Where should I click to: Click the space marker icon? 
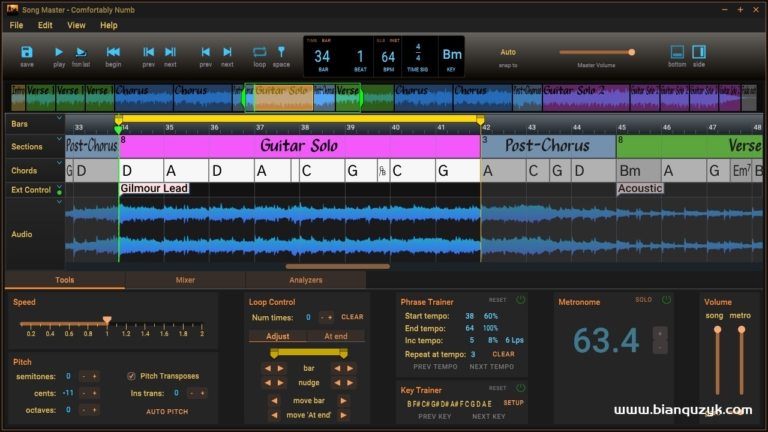[281, 52]
